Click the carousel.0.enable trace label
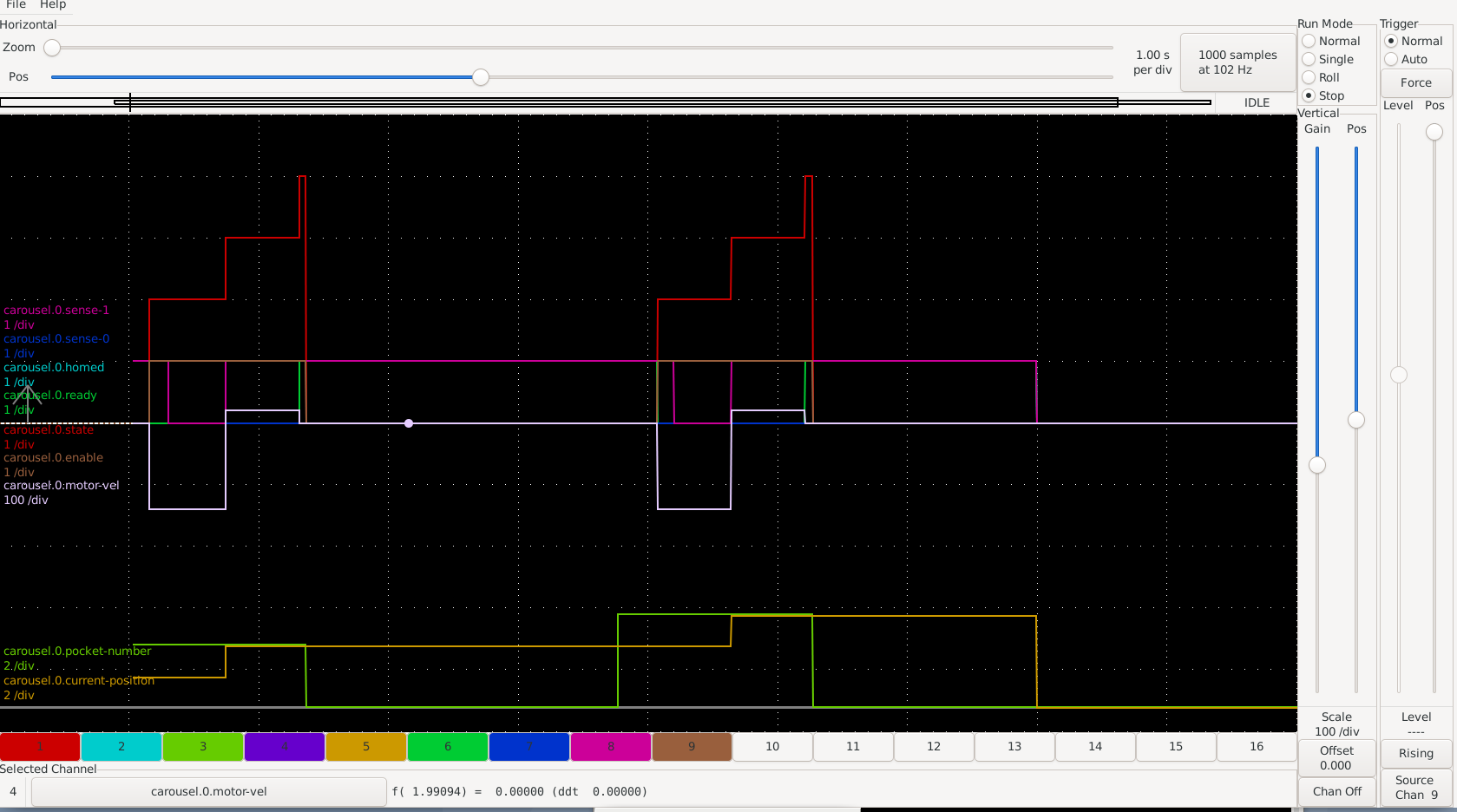 click(x=53, y=457)
